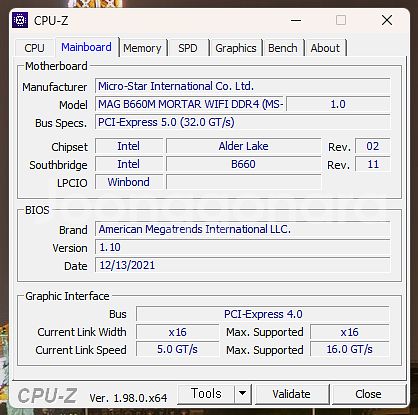Click the CPU-Z logo at bottom left
Screen dimensions: 418x415
coord(47,396)
